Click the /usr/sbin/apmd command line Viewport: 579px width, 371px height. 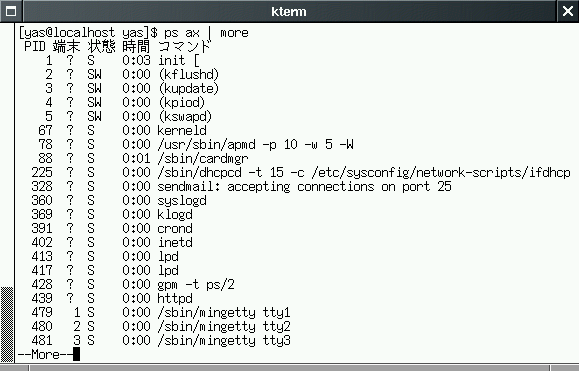256,144
